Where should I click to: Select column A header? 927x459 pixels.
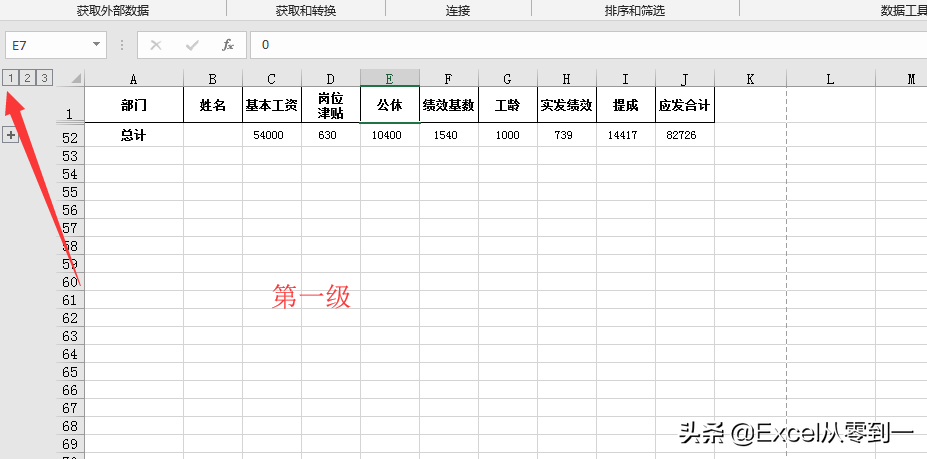pyautogui.click(x=134, y=79)
